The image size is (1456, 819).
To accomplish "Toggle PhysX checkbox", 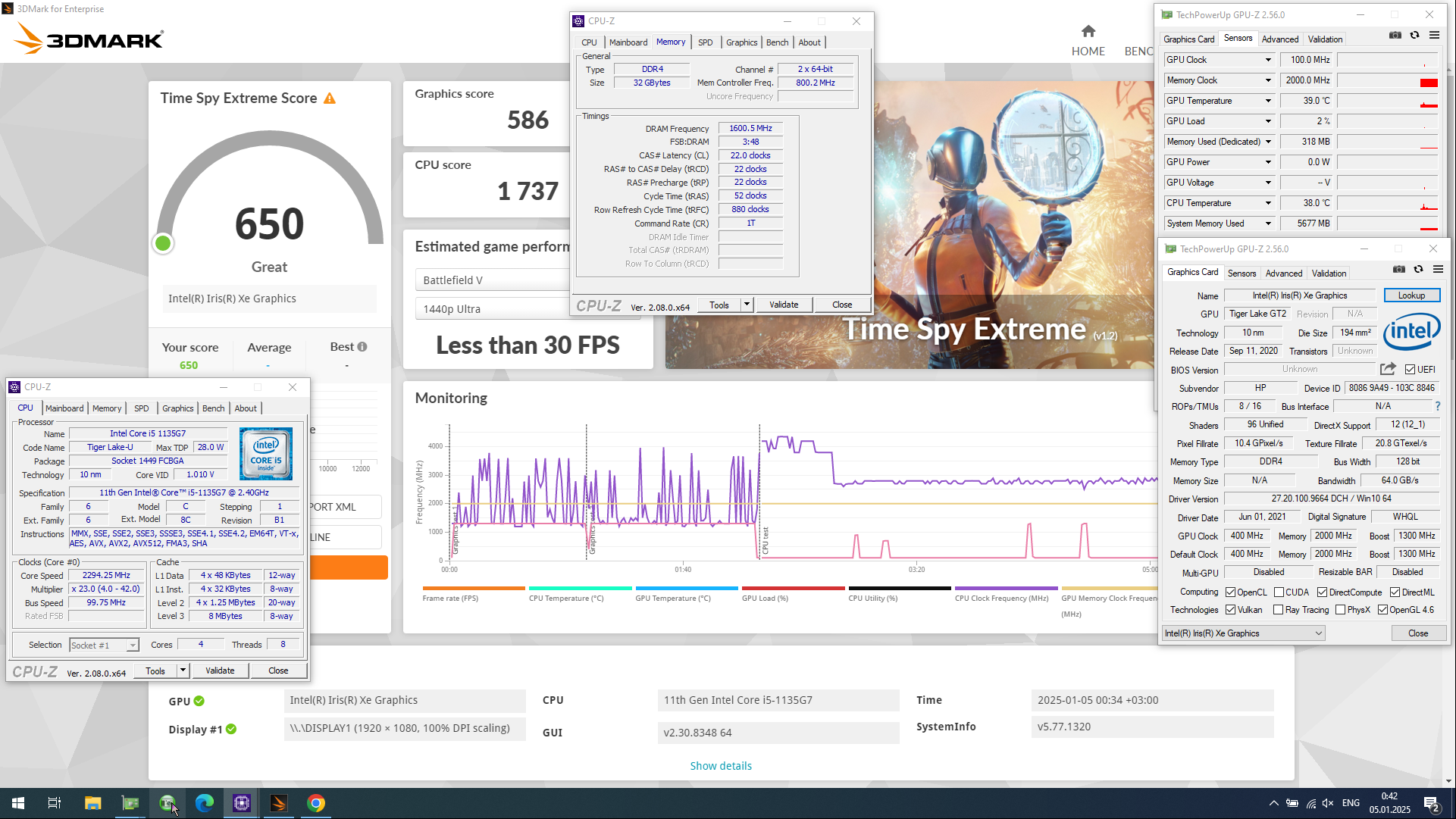I will click(x=1340, y=610).
